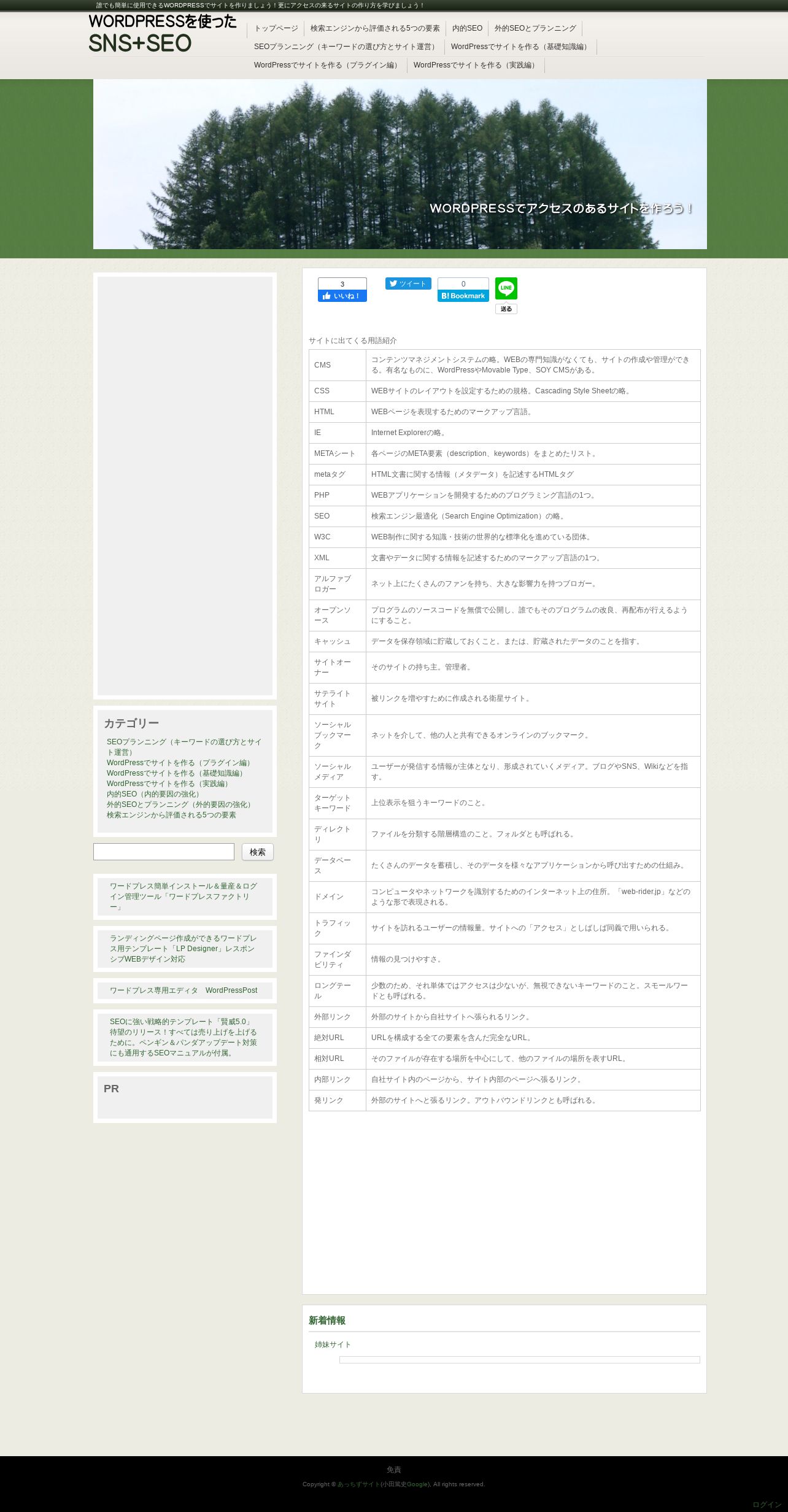Select sidebar category WordPressでサイトを作る（実践編）
Screen dimensions: 788x1512
(169, 784)
